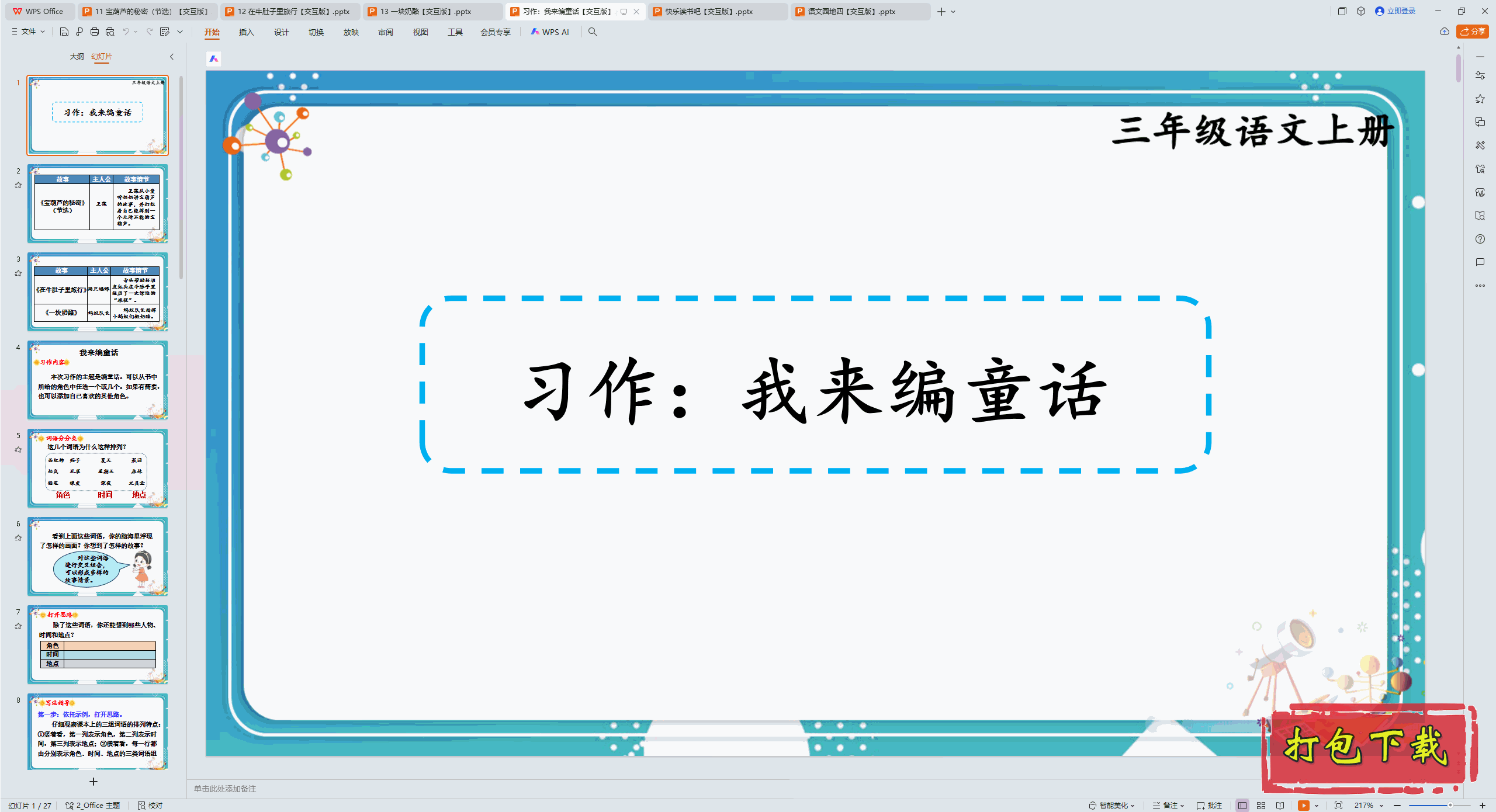The height and width of the screenshot is (812, 1496).
Task: Open the 插入 ribbon tab
Action: tap(246, 32)
